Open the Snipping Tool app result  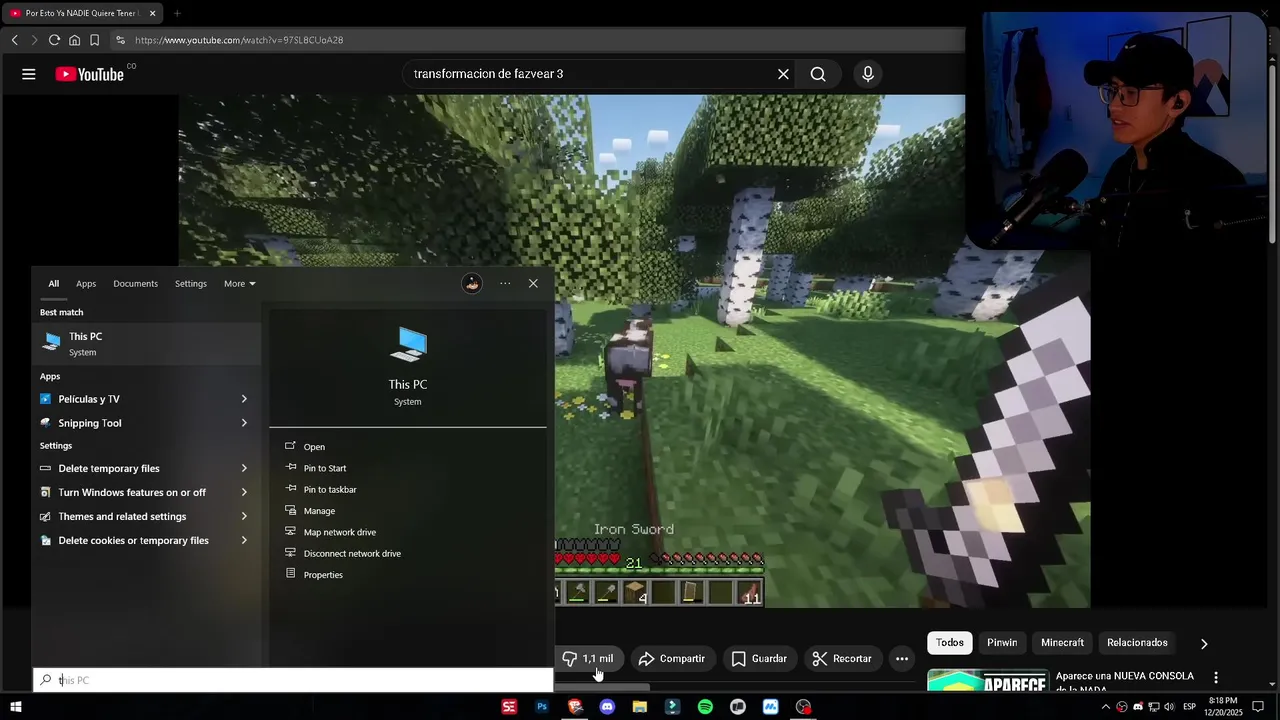pyautogui.click(x=130, y=423)
